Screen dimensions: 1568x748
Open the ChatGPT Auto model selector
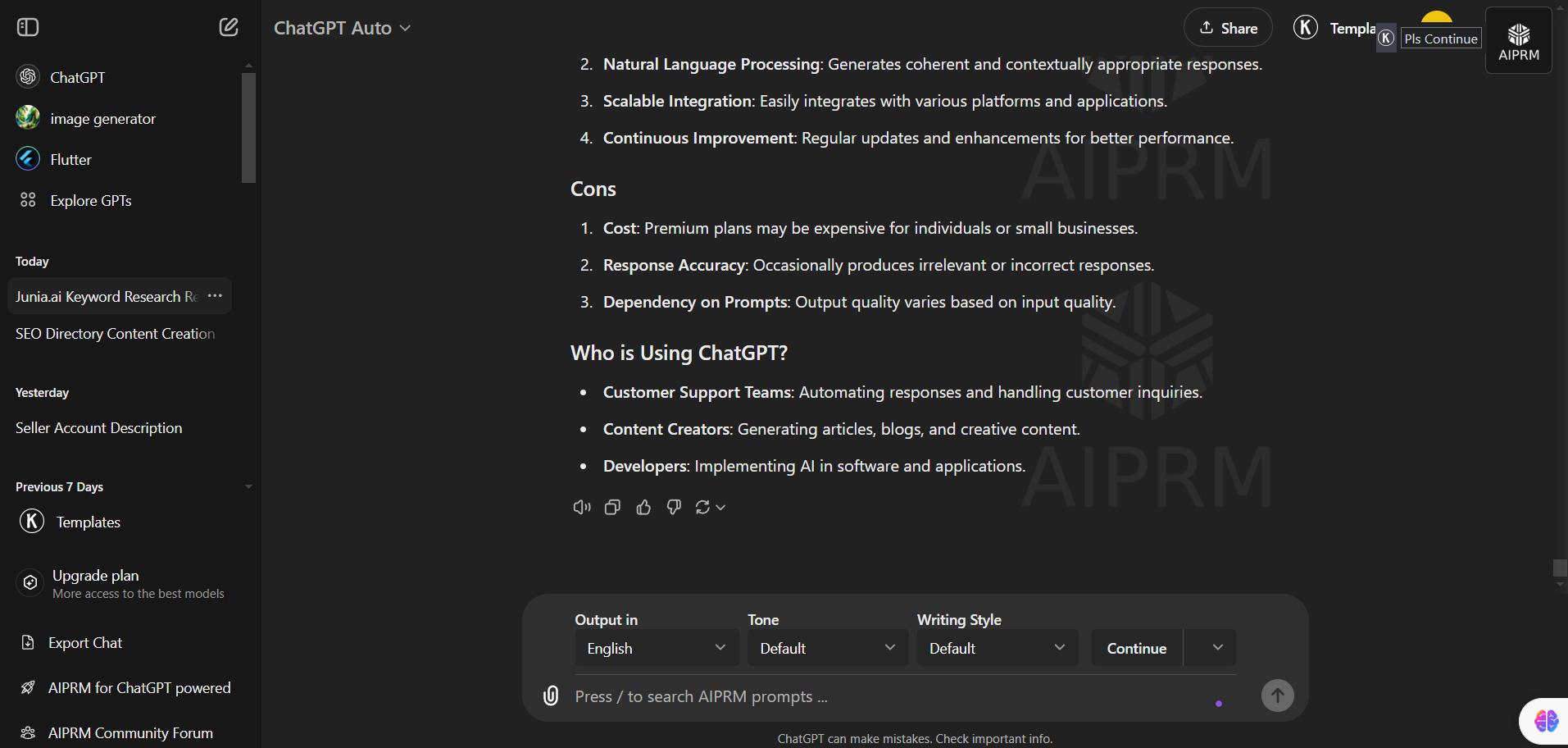343,28
